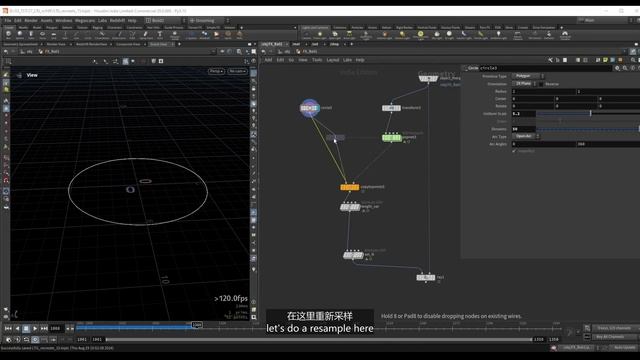The image size is (640, 360).
Task: Open the Orientation dropdown
Action: 524,84
